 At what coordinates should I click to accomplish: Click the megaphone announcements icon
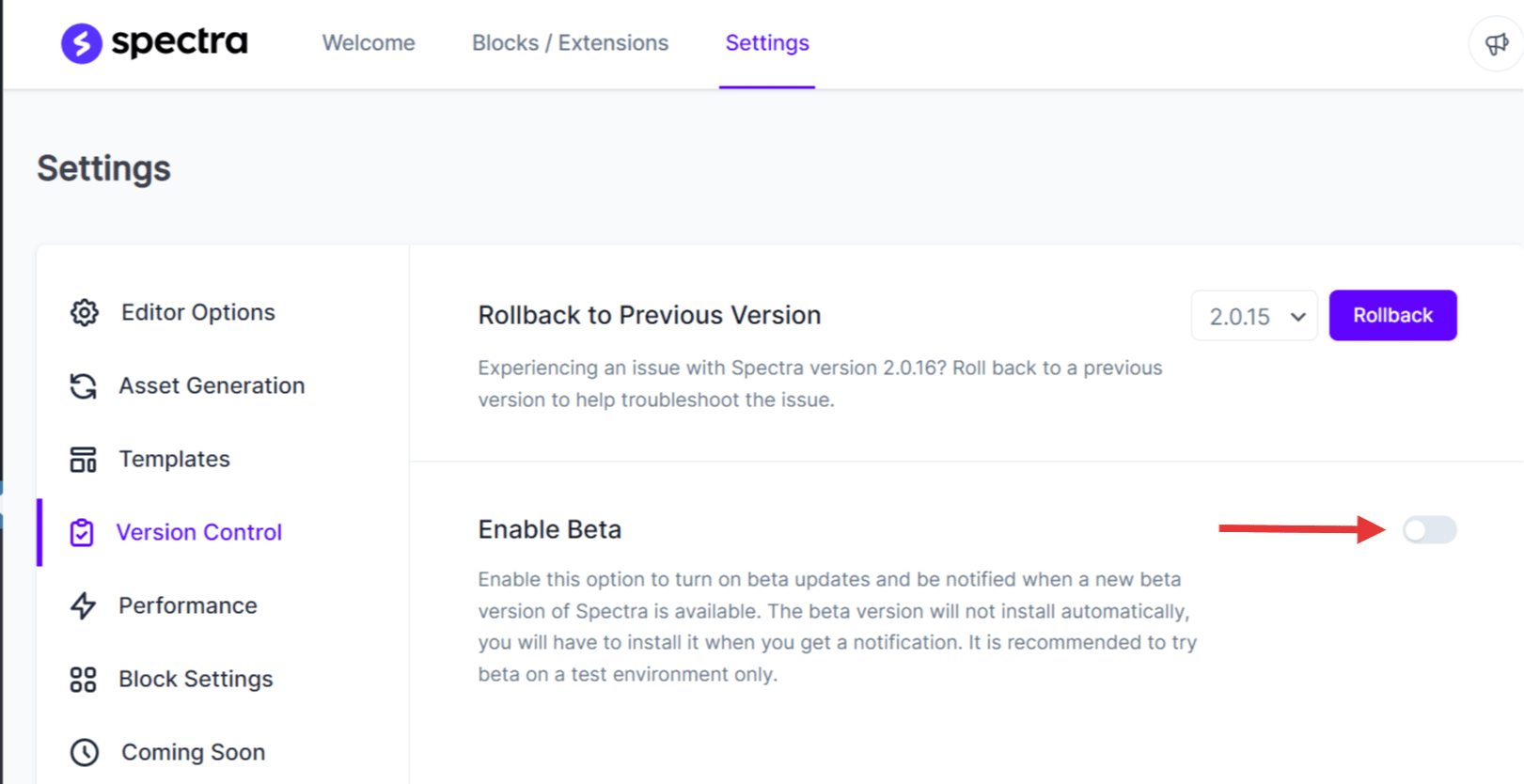pos(1496,43)
